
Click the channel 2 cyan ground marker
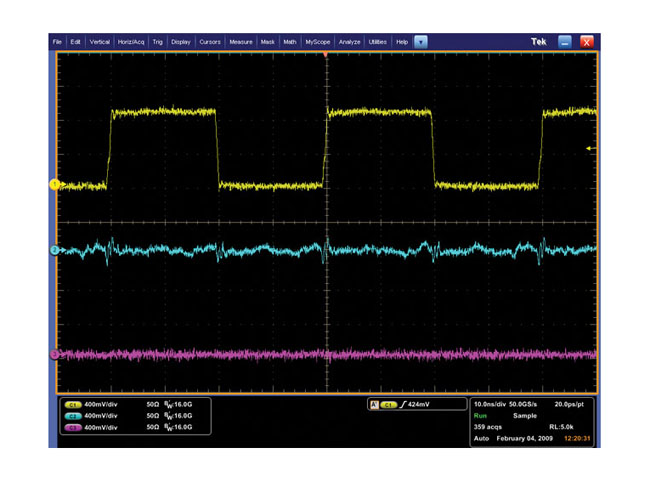[x=55, y=250]
